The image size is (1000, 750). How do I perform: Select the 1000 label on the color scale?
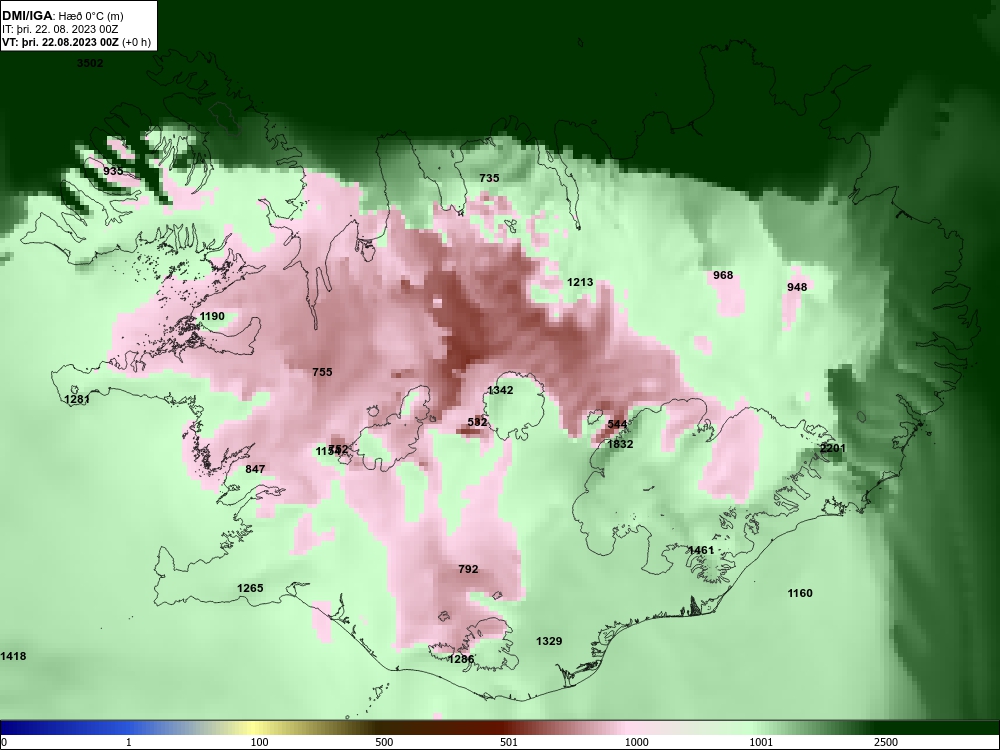pos(636,742)
